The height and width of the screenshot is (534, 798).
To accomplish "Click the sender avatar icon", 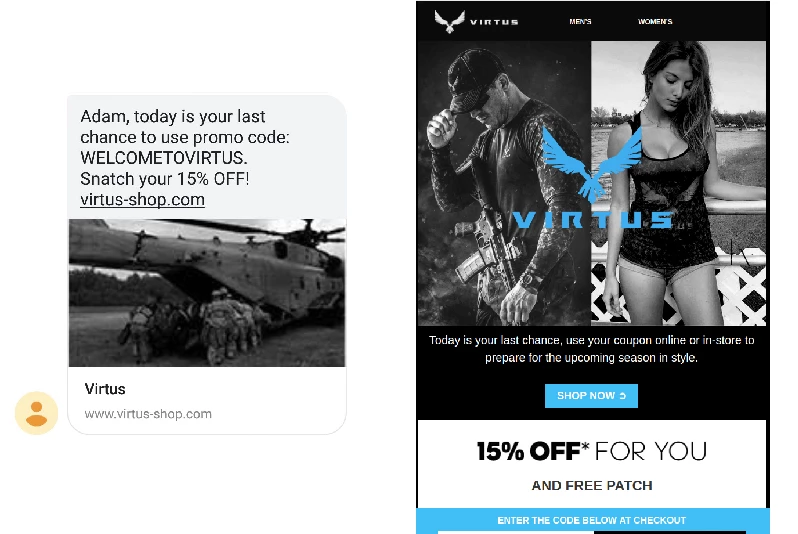I will [x=37, y=413].
